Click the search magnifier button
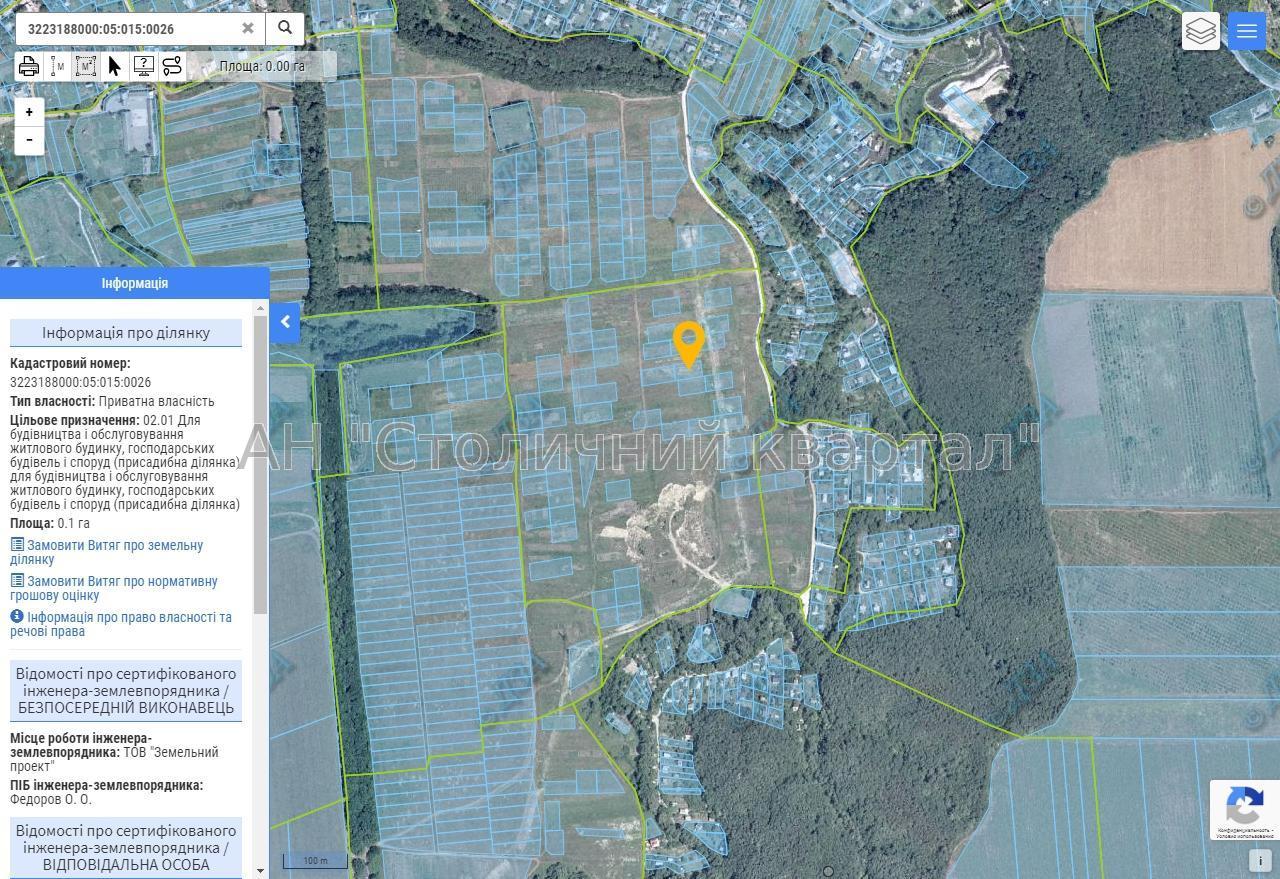 (x=285, y=28)
